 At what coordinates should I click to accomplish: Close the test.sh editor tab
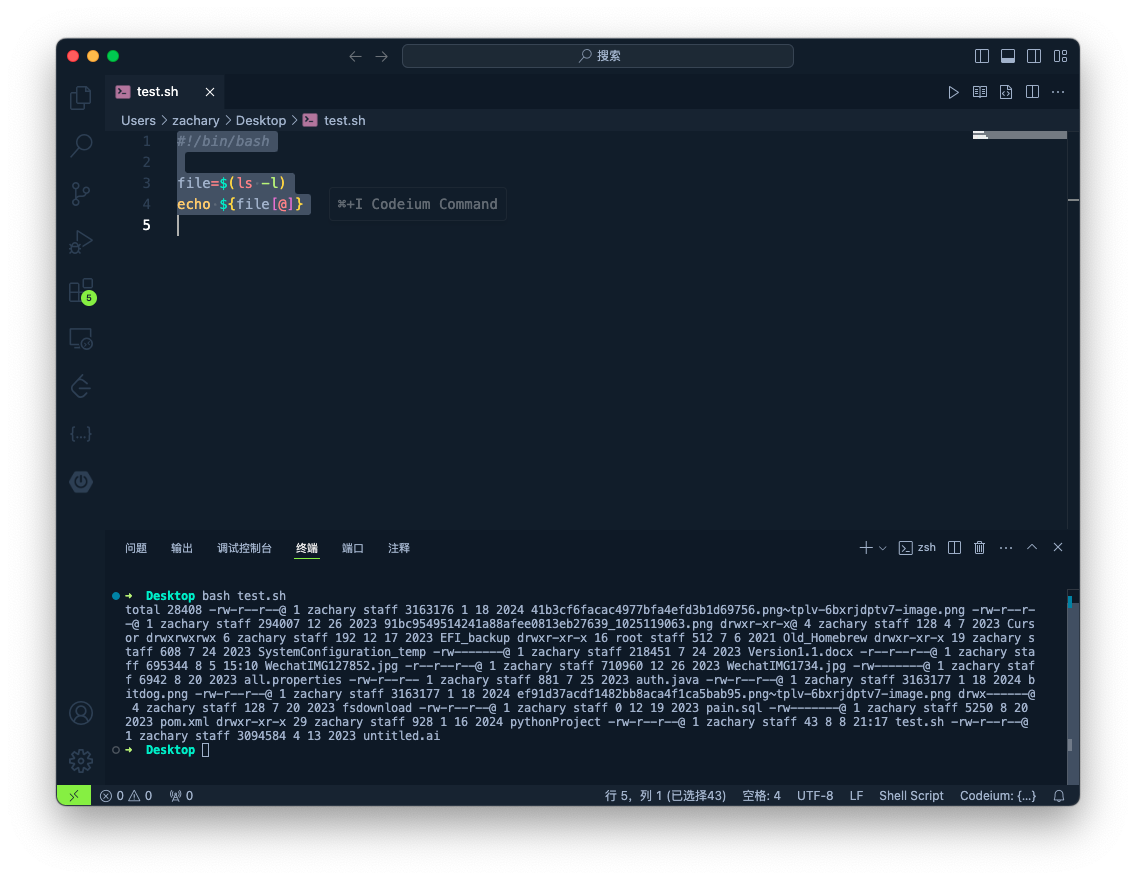(210, 92)
